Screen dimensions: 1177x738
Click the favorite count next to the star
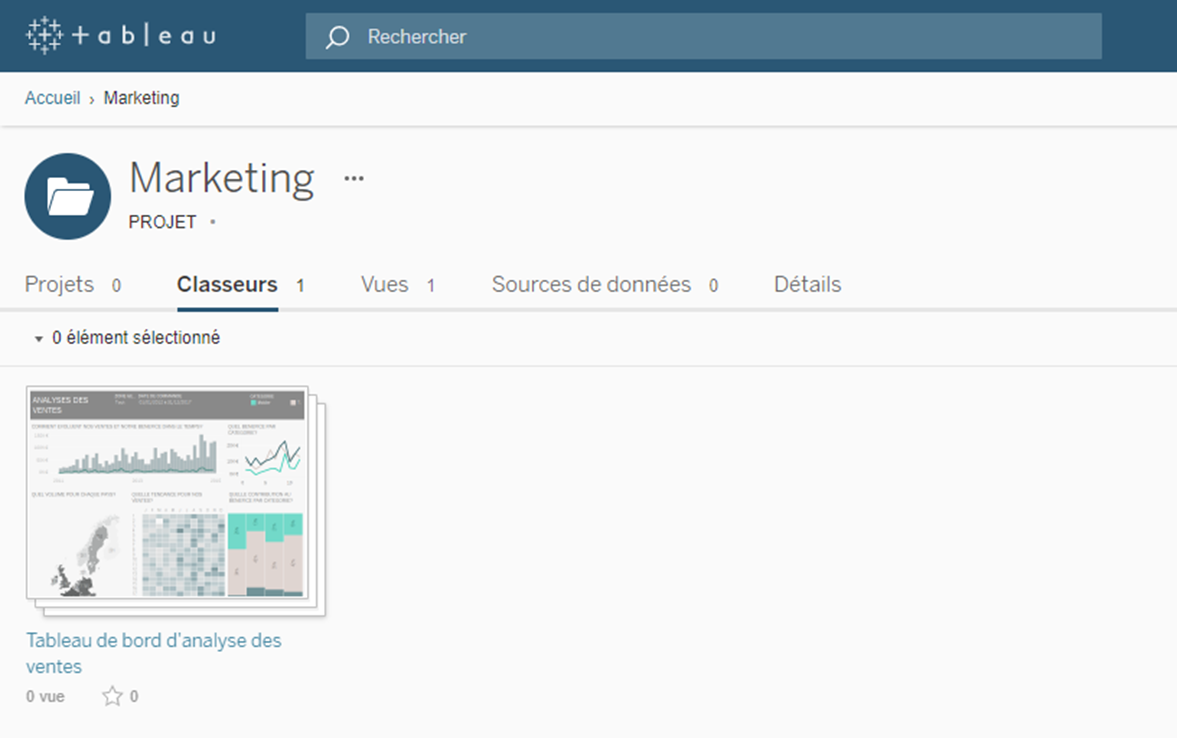(x=134, y=696)
